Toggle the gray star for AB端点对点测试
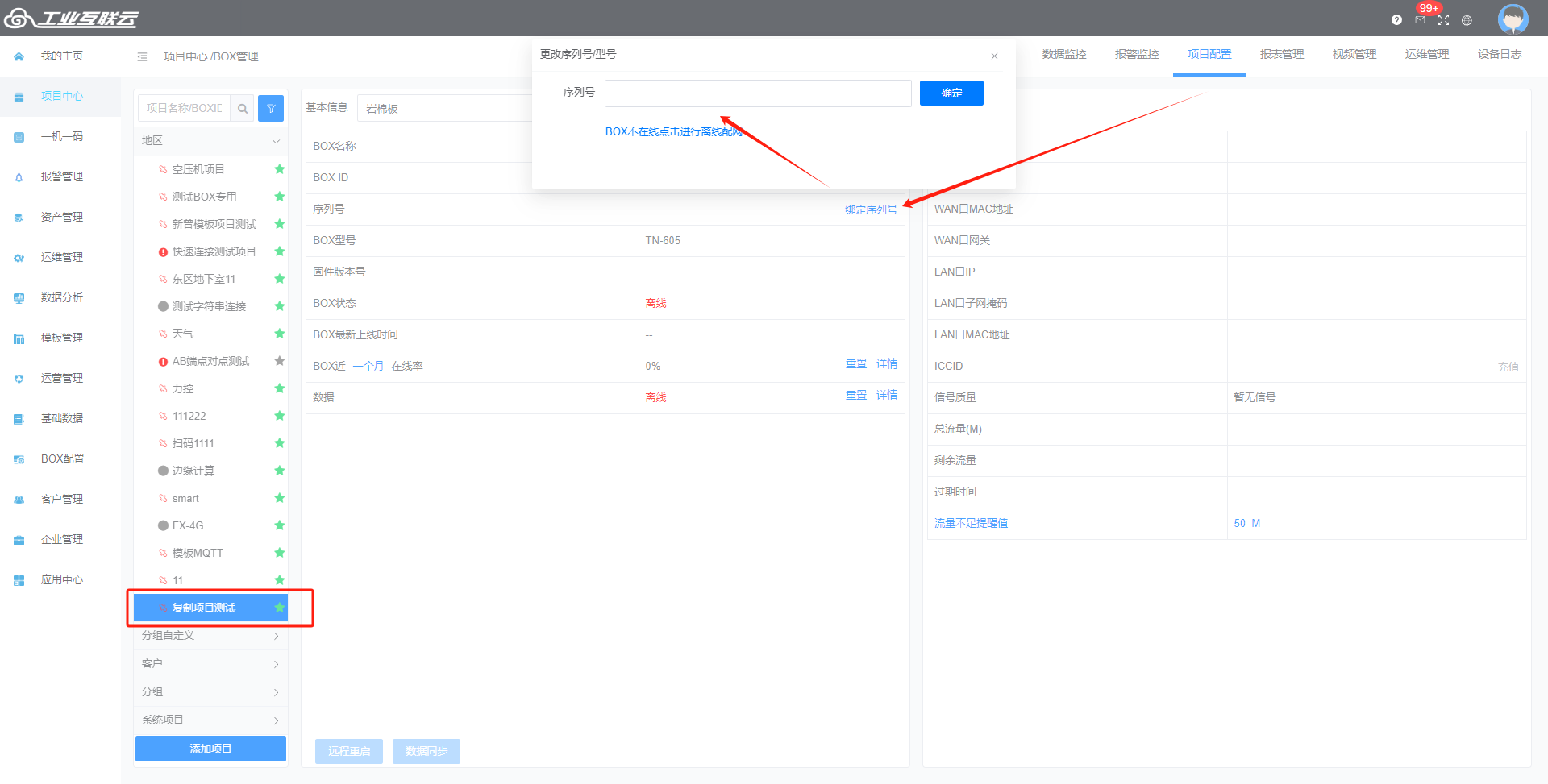Screen dimensions: 1548x784 pyautogui.click(x=280, y=361)
